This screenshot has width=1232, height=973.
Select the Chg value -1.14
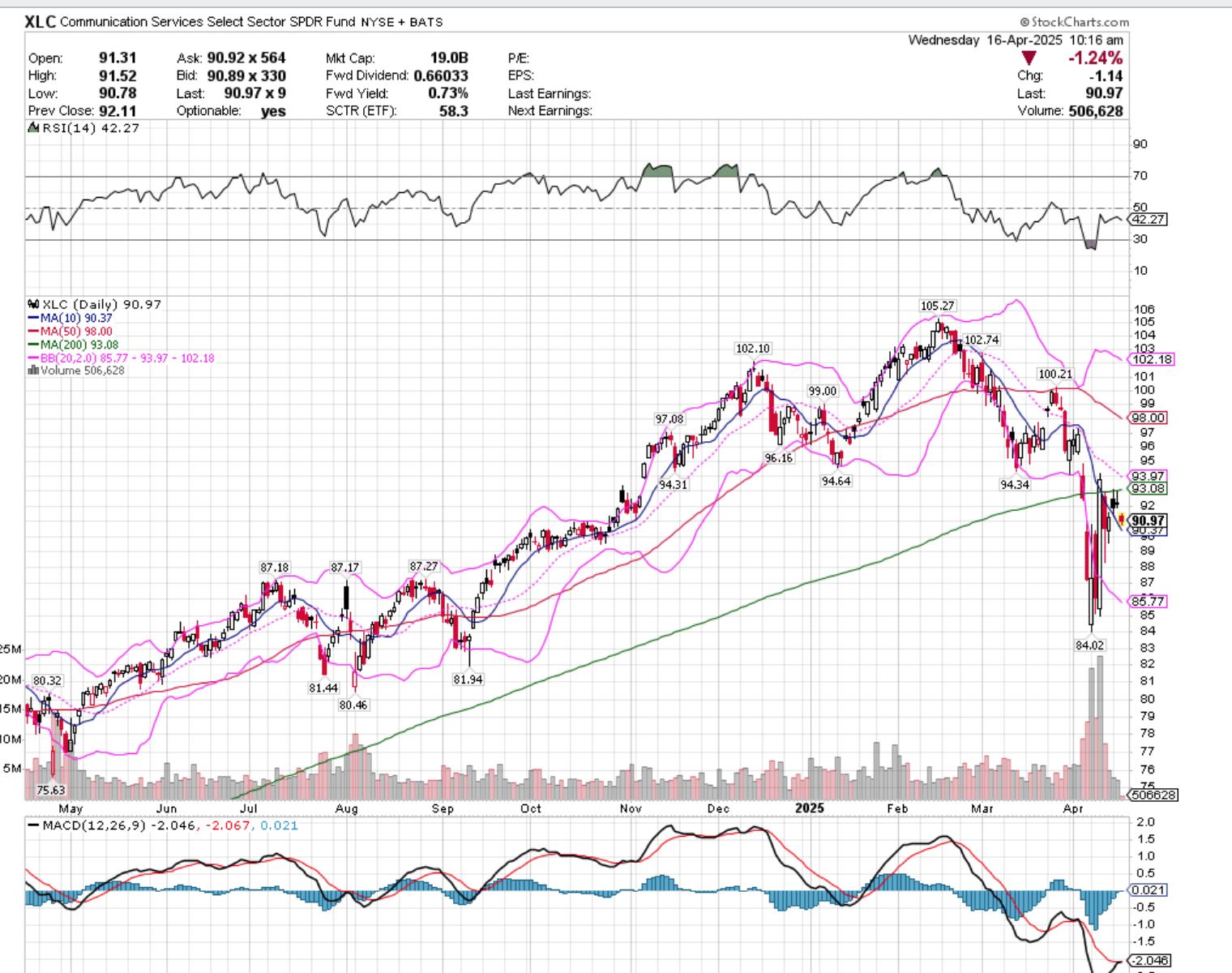click(1106, 76)
